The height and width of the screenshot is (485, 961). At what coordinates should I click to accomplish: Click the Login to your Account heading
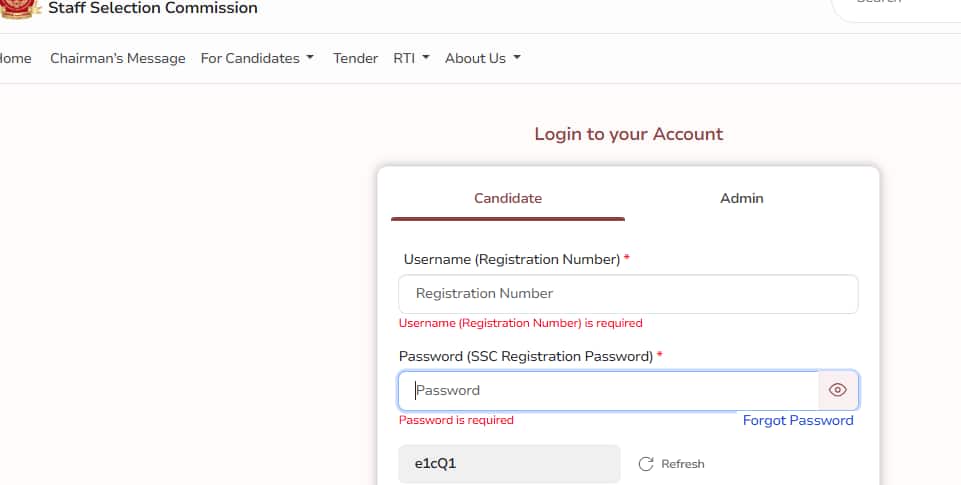coord(628,134)
